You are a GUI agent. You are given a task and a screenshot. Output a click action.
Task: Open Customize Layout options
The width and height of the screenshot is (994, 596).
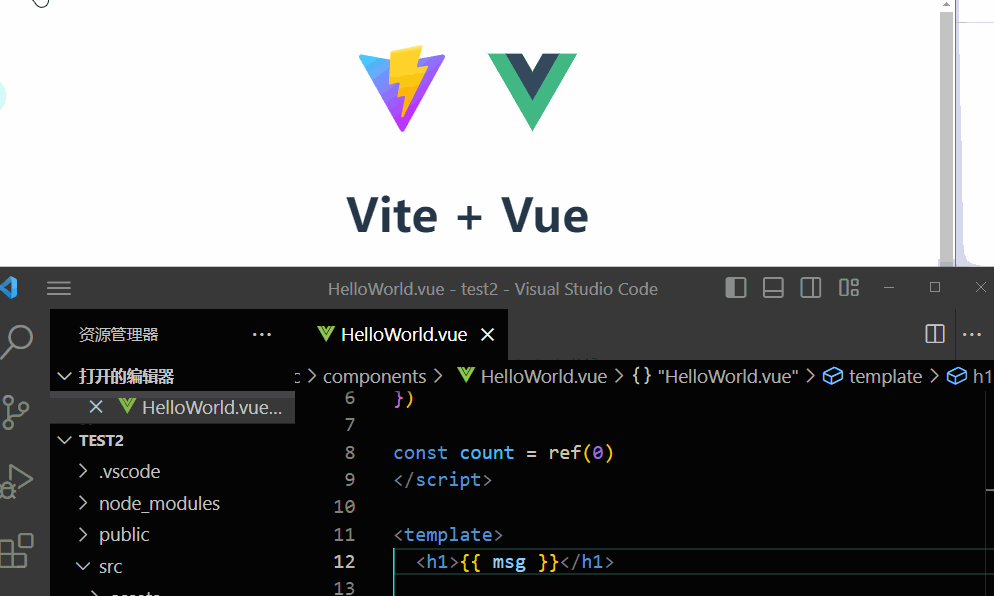(849, 288)
